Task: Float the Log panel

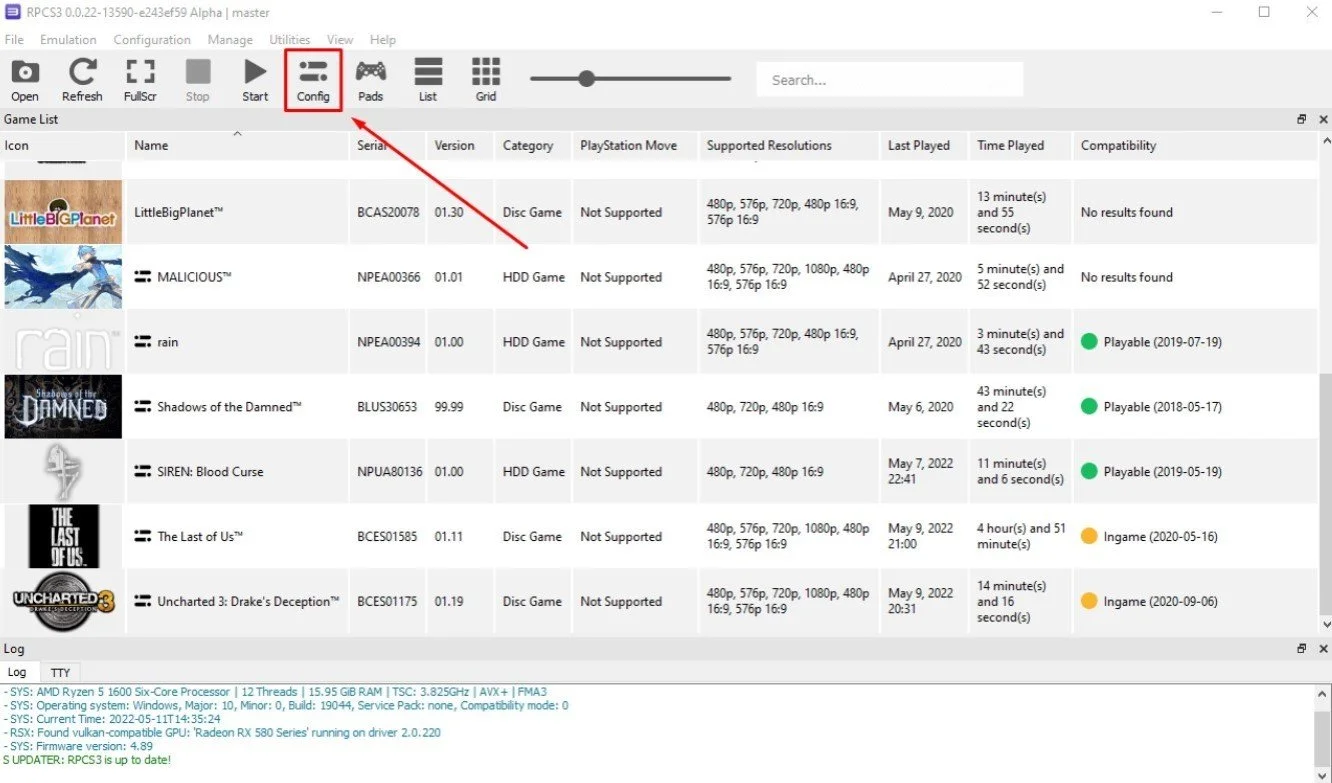Action: click(x=1301, y=649)
